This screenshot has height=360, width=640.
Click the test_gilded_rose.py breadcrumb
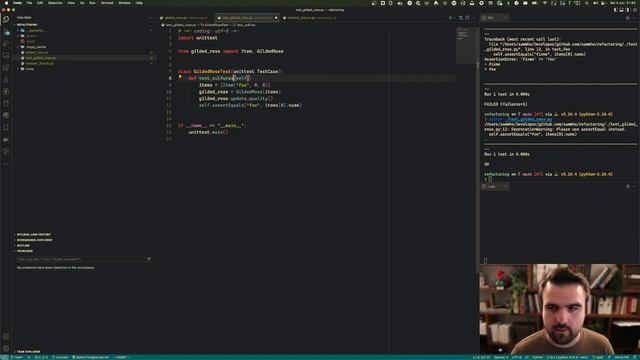click(180, 25)
